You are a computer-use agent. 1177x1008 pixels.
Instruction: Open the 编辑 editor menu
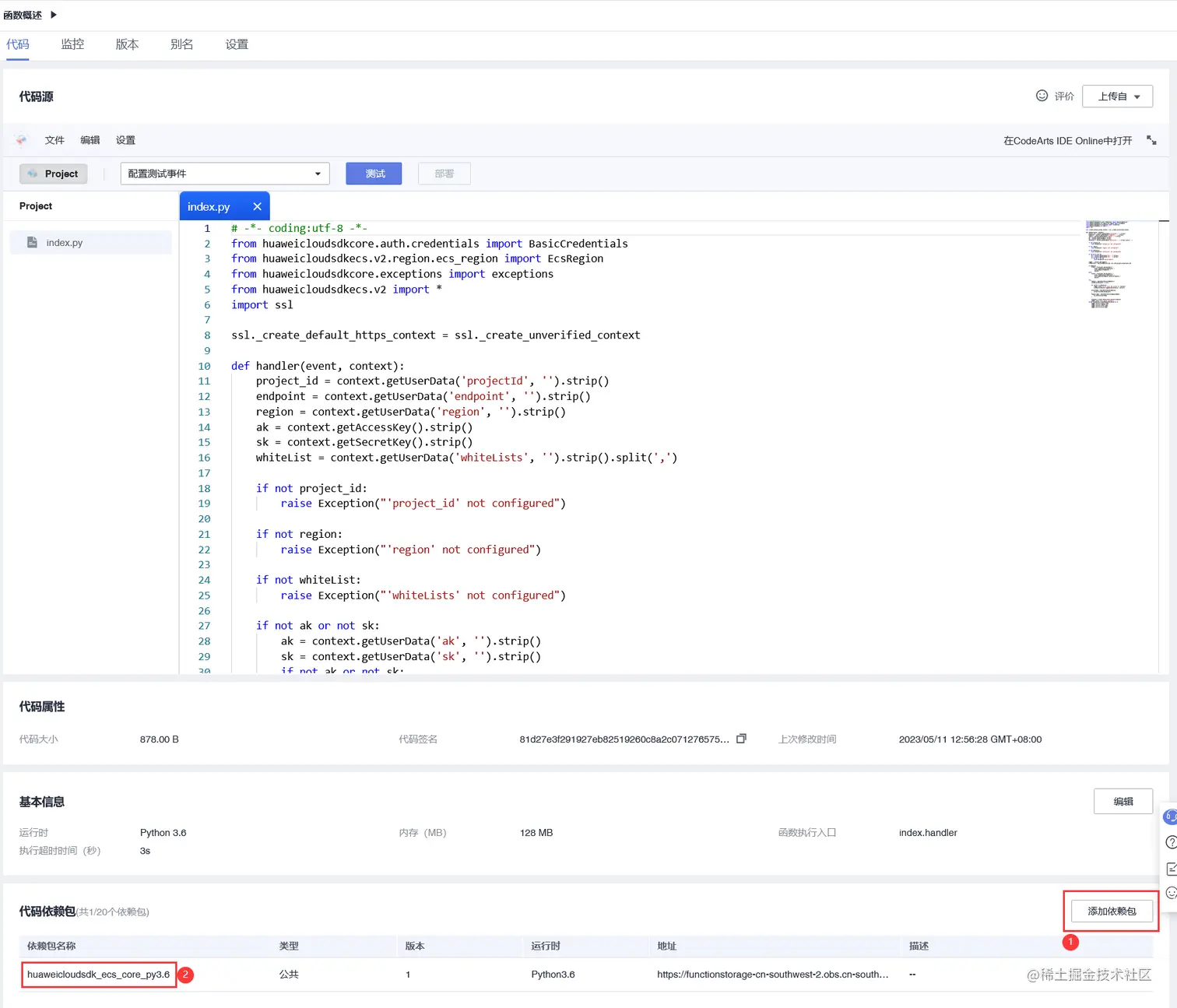pyautogui.click(x=90, y=140)
